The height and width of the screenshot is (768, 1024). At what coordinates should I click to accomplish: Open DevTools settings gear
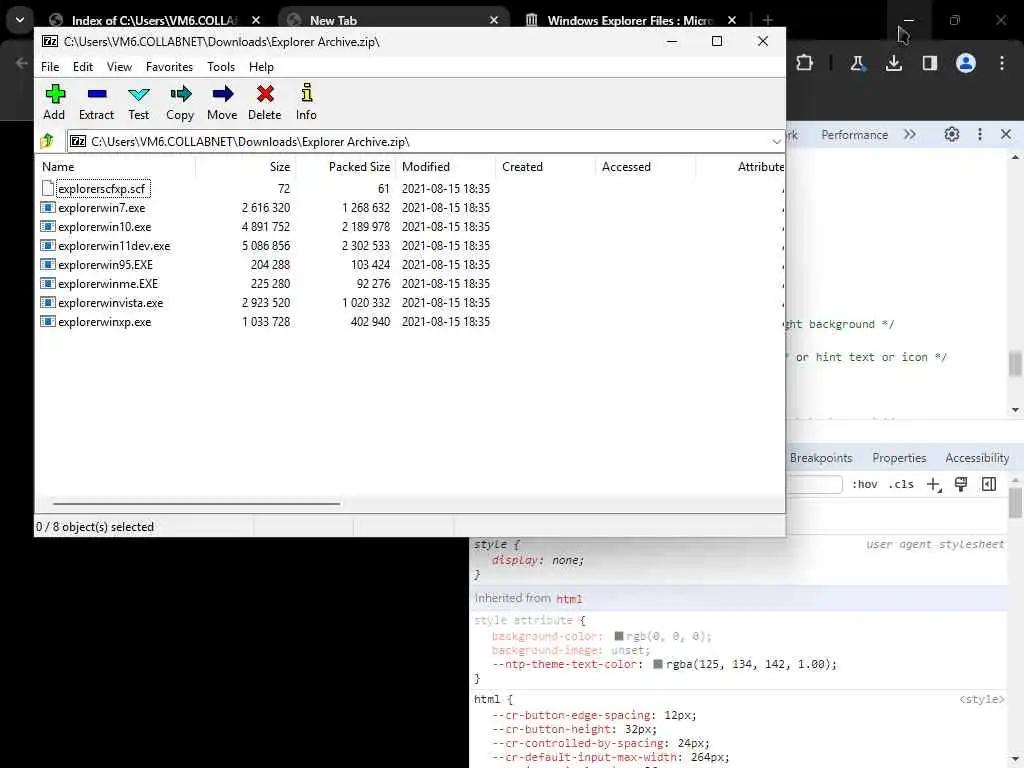tap(952, 135)
